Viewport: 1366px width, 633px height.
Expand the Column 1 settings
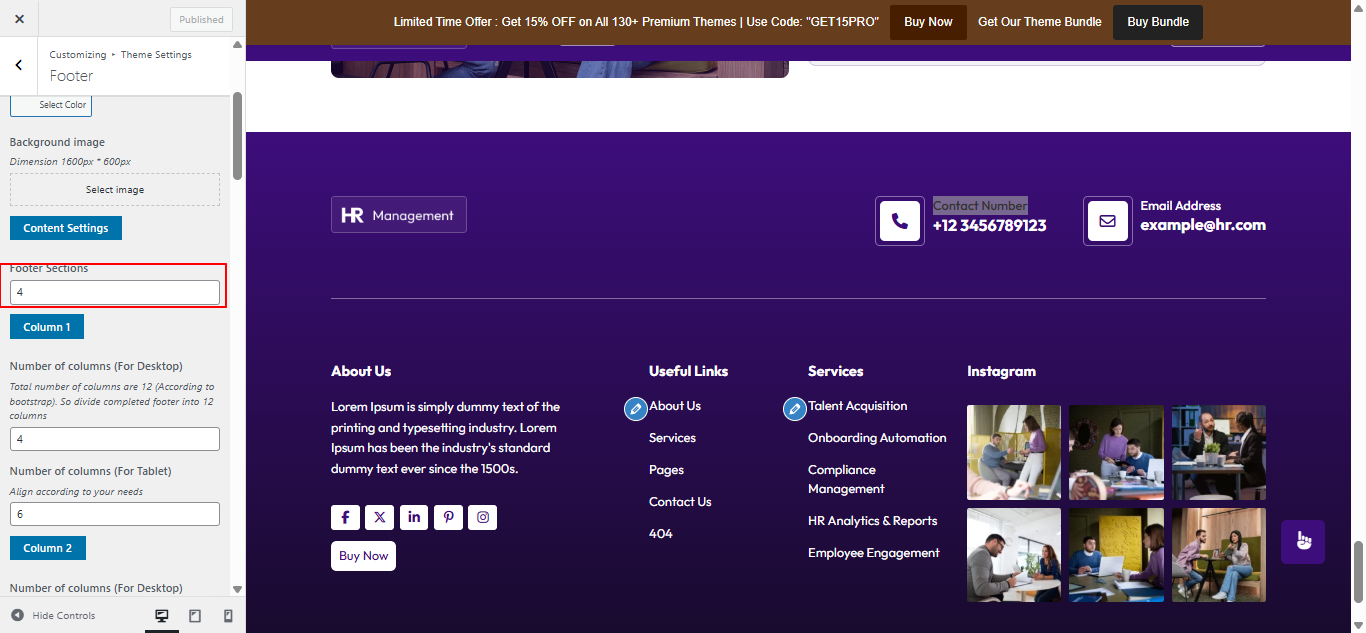pos(46,326)
